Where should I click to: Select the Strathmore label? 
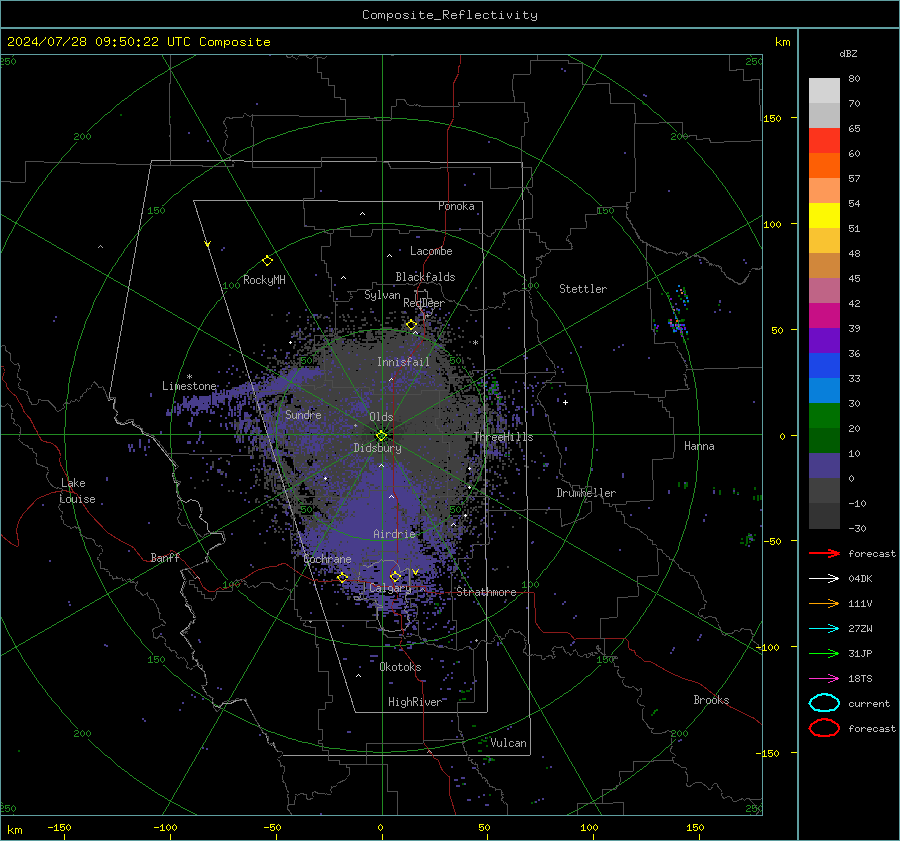click(486, 592)
